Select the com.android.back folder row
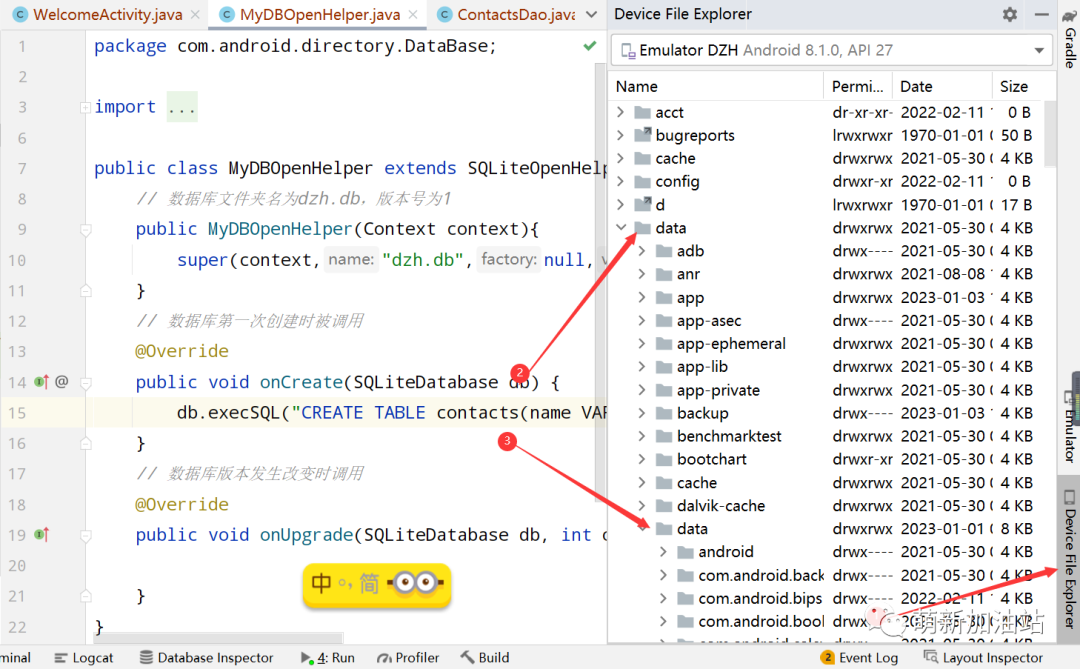The height and width of the screenshot is (669, 1080). 827,575
